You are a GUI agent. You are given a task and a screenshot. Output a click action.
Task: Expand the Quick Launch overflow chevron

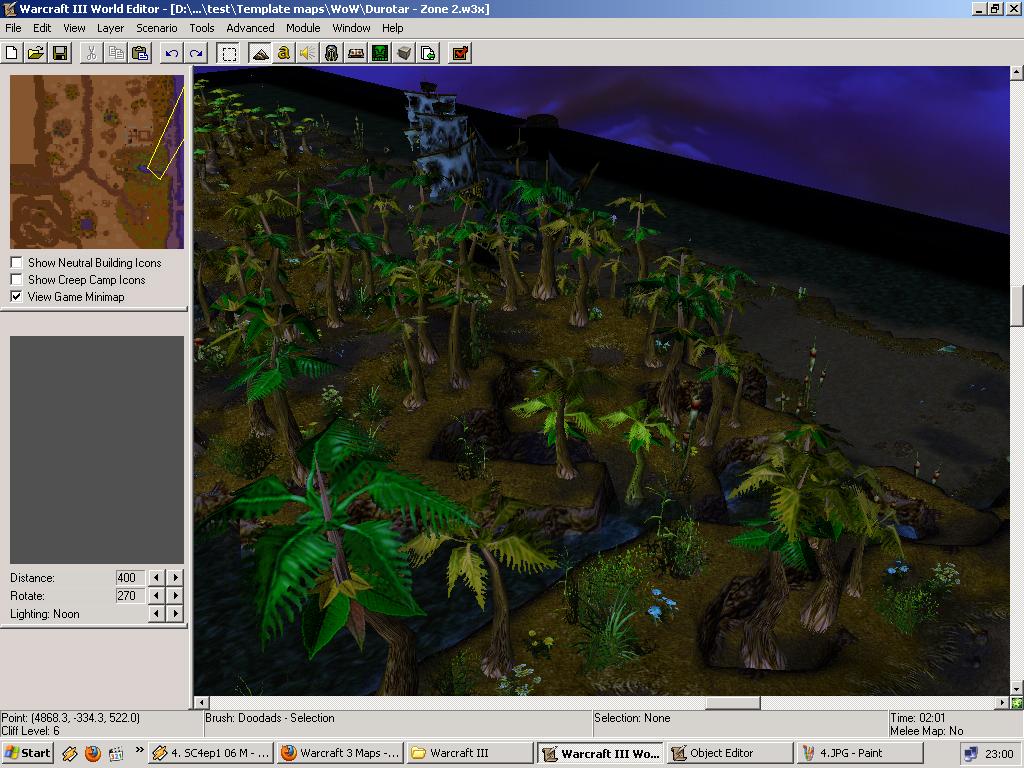[x=139, y=749]
